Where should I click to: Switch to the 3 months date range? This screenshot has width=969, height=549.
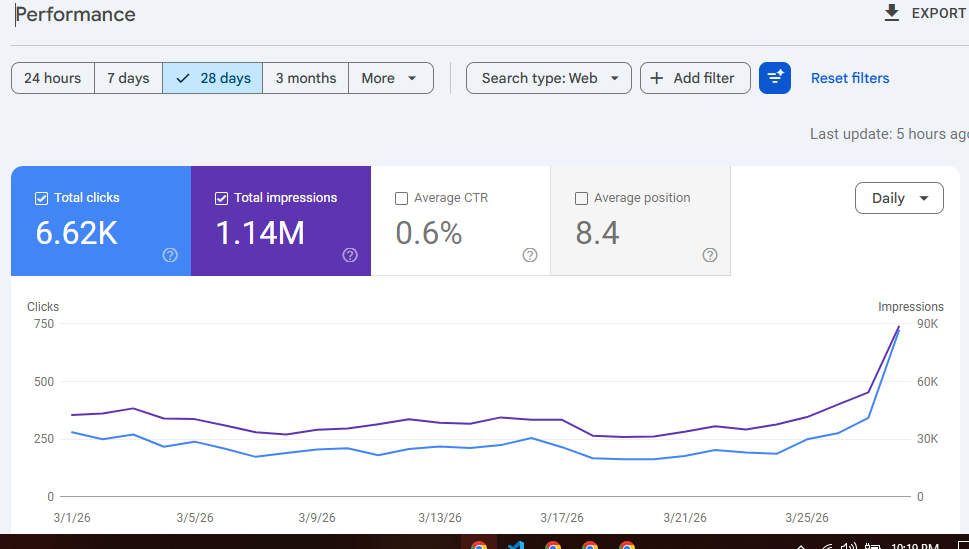click(305, 78)
